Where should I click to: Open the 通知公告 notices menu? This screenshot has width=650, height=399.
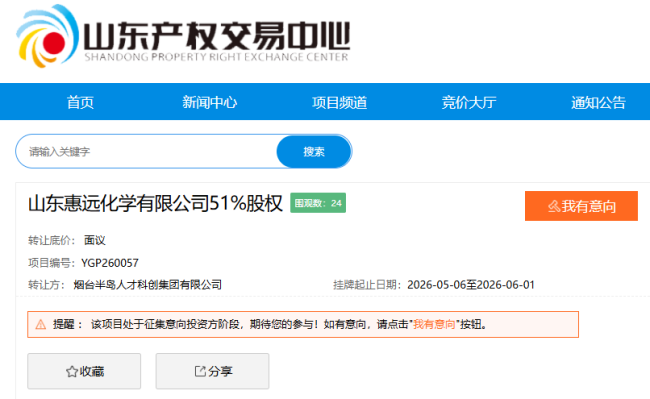point(598,102)
